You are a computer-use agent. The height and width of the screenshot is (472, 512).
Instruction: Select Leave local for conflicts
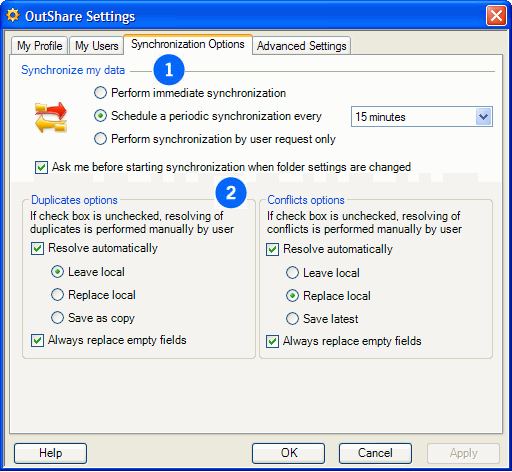292,273
